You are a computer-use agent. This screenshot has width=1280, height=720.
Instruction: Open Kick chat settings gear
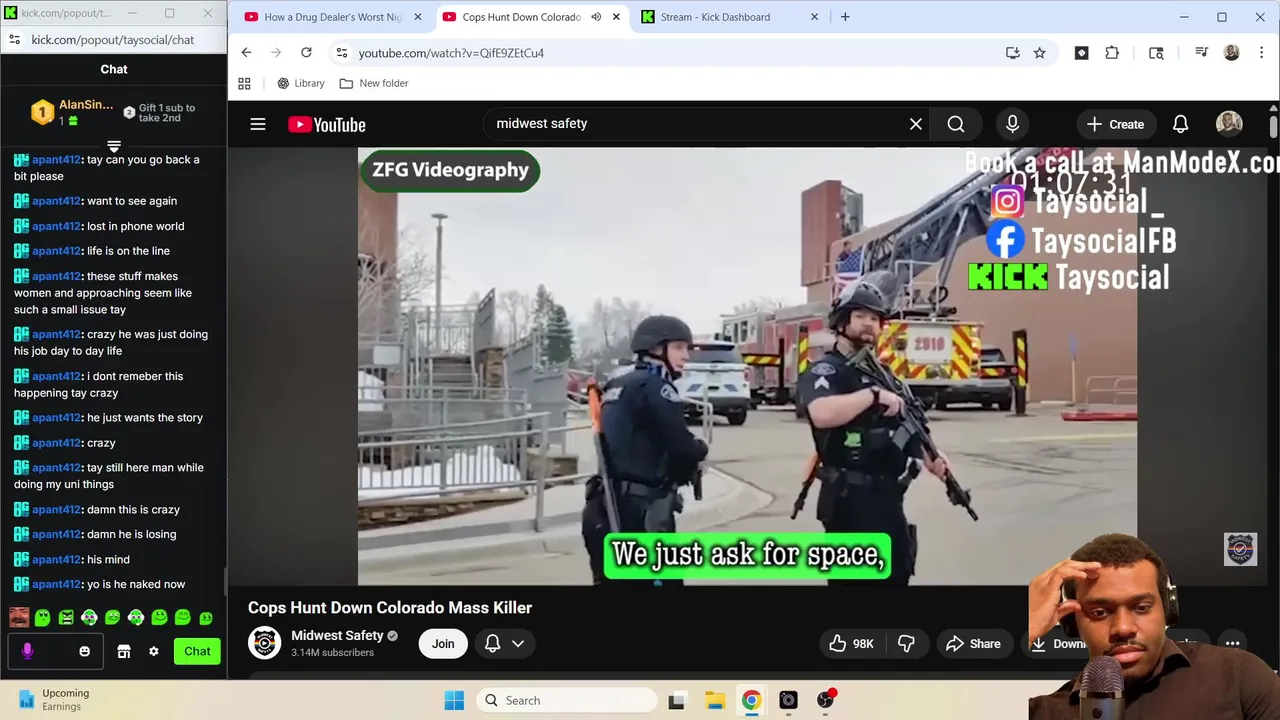[153, 652]
